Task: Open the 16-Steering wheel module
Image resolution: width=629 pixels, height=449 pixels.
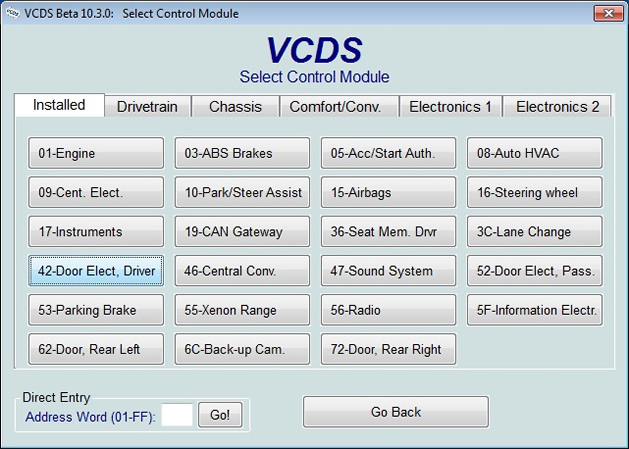Action: (x=534, y=193)
